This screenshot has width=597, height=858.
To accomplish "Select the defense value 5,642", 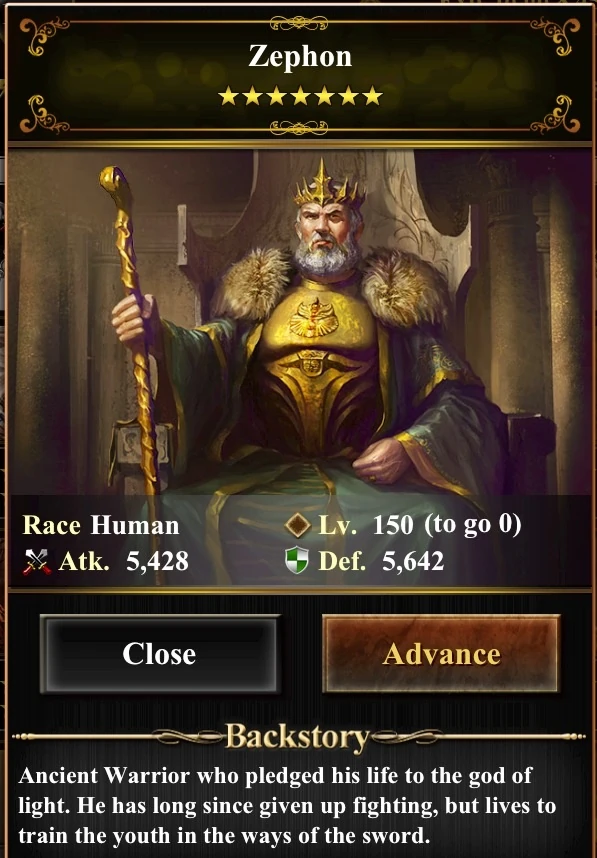I will pyautogui.click(x=413, y=561).
